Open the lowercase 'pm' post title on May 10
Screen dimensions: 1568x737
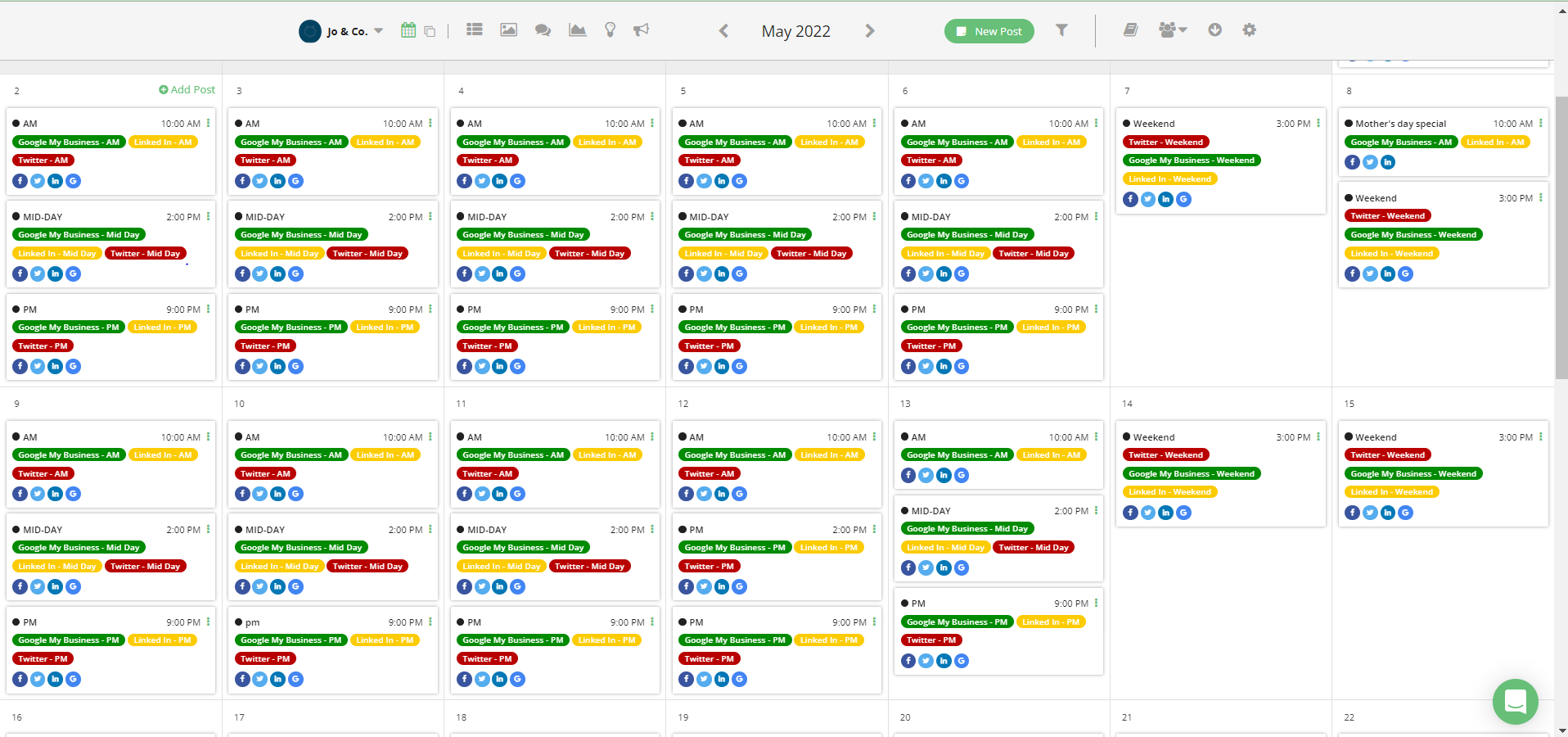(x=253, y=622)
